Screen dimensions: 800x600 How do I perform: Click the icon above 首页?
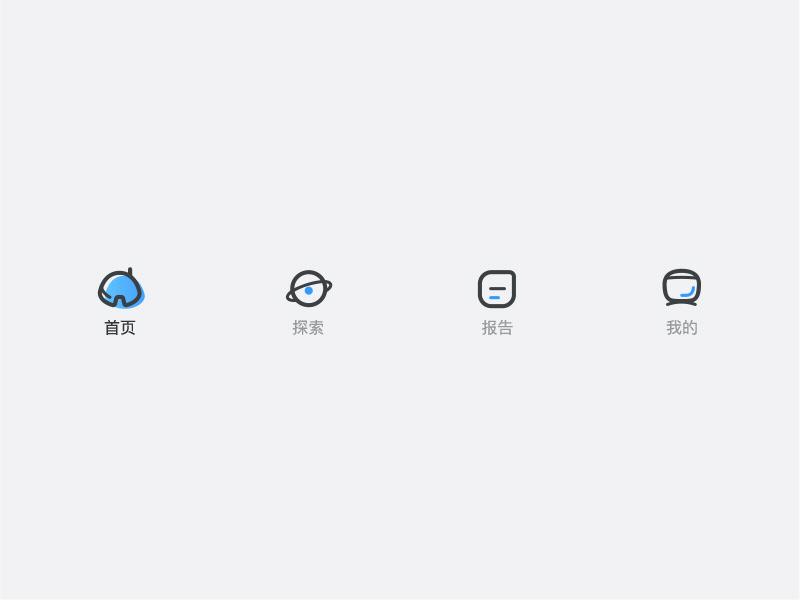pos(121,288)
